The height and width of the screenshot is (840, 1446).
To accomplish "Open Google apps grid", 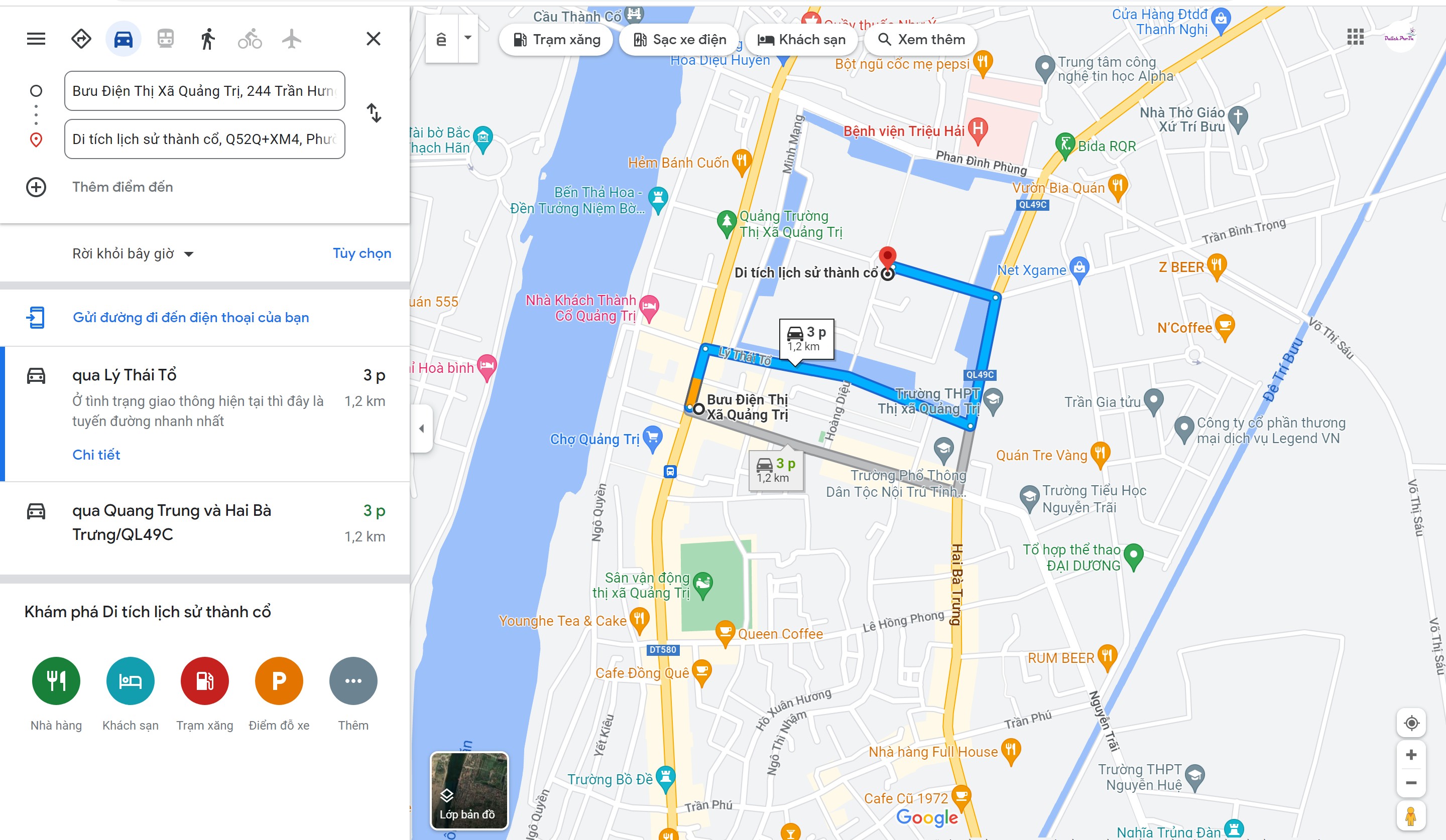I will click(1355, 37).
